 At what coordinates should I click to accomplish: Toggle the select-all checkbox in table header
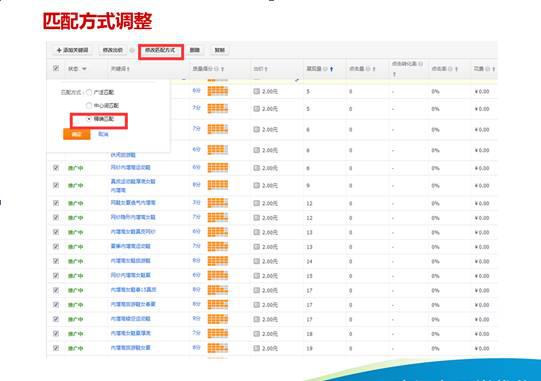click(56, 68)
